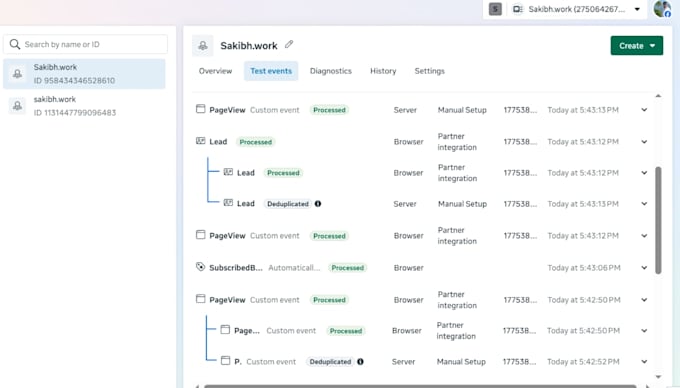Click 'Today at 5:42:52 PM' timestamp
Screen dimensions: 680x388
coord(583,362)
